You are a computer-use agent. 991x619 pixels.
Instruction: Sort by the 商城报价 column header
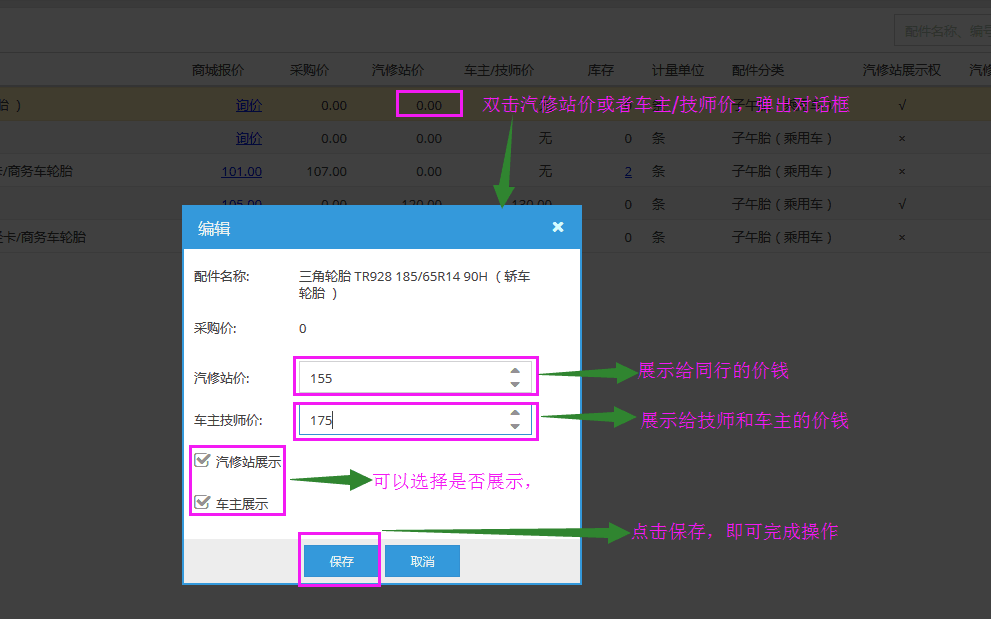coord(218,70)
